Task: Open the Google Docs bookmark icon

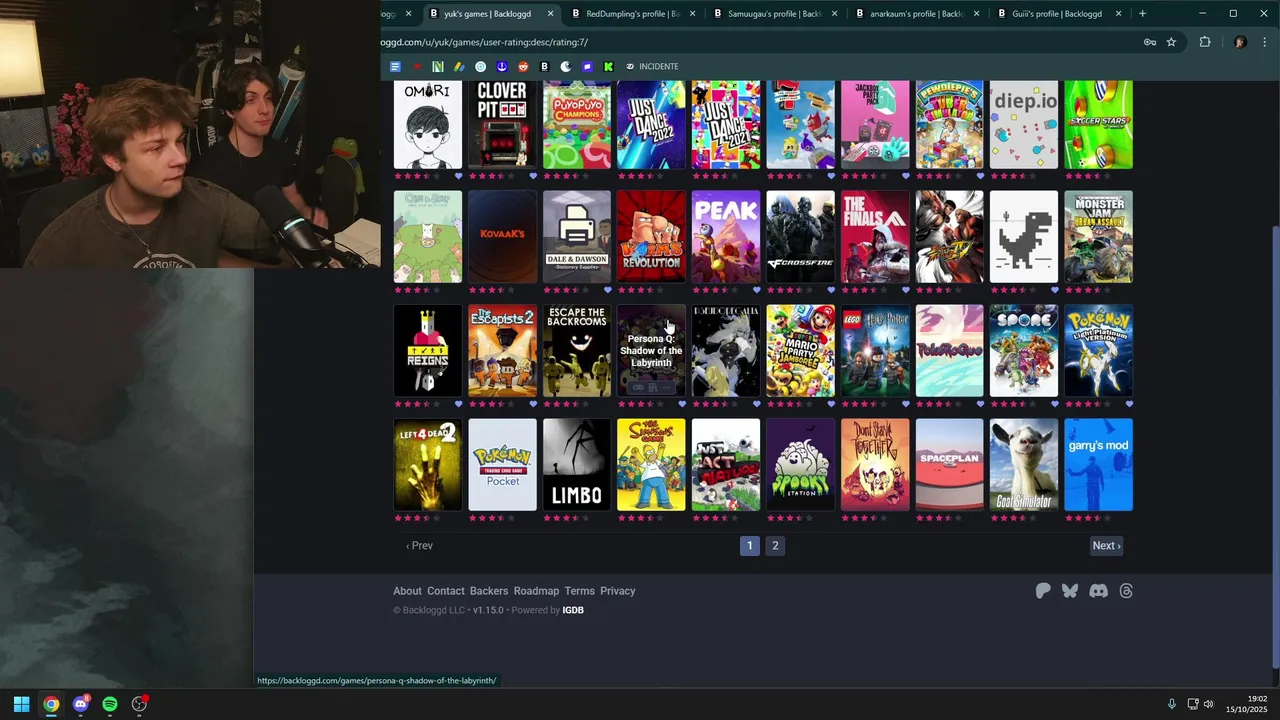Action: coord(395,66)
